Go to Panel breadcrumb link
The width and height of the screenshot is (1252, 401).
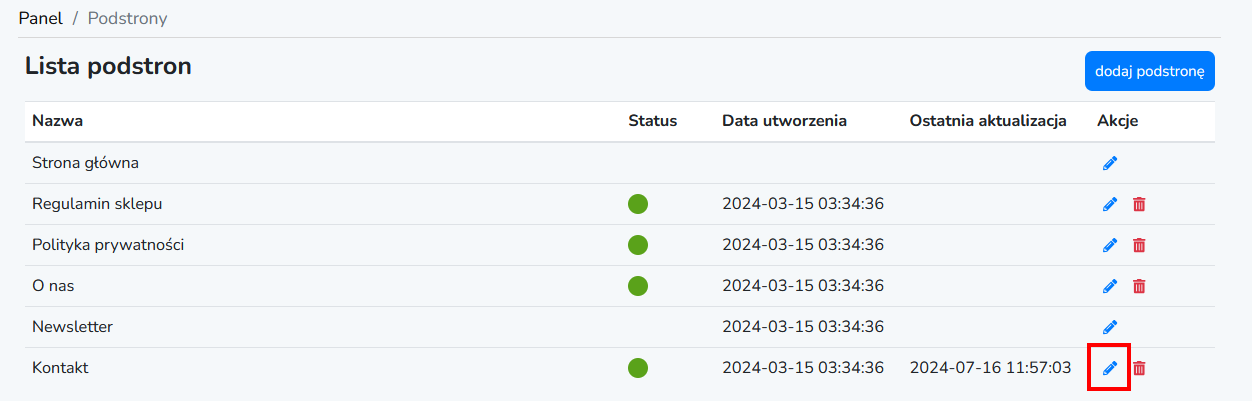coord(41,18)
